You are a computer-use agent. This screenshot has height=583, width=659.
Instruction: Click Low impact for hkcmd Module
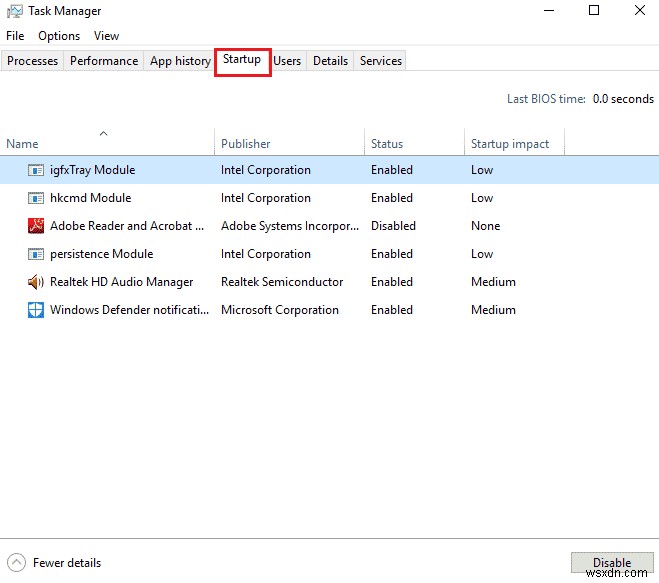[x=482, y=198]
